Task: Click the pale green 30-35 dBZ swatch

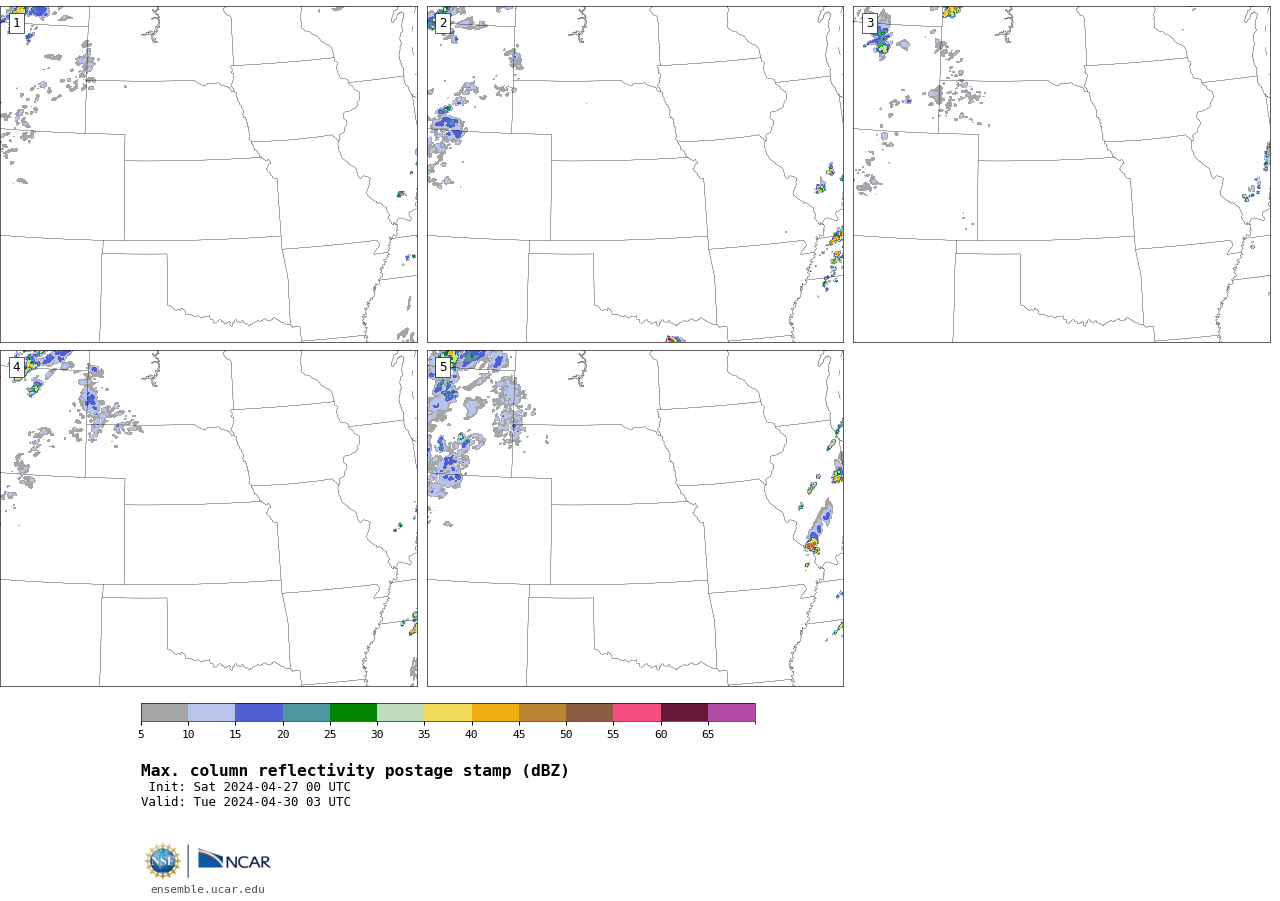Action: 400,712
